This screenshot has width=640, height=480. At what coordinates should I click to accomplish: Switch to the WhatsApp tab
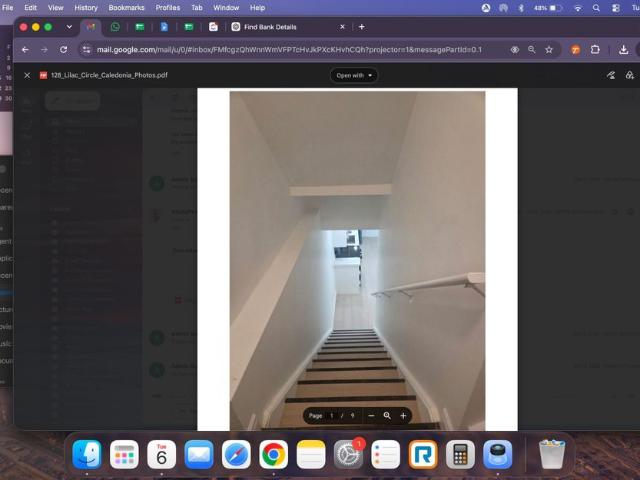click(115, 27)
